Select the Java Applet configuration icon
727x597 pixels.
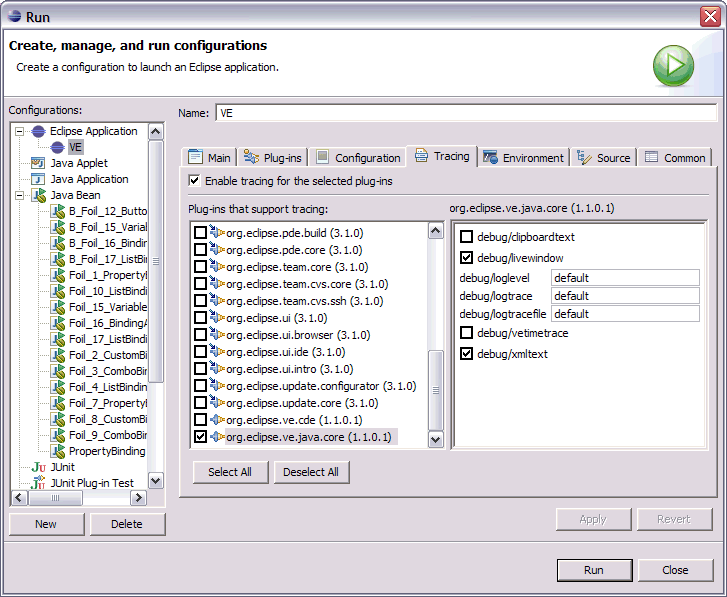(38, 163)
